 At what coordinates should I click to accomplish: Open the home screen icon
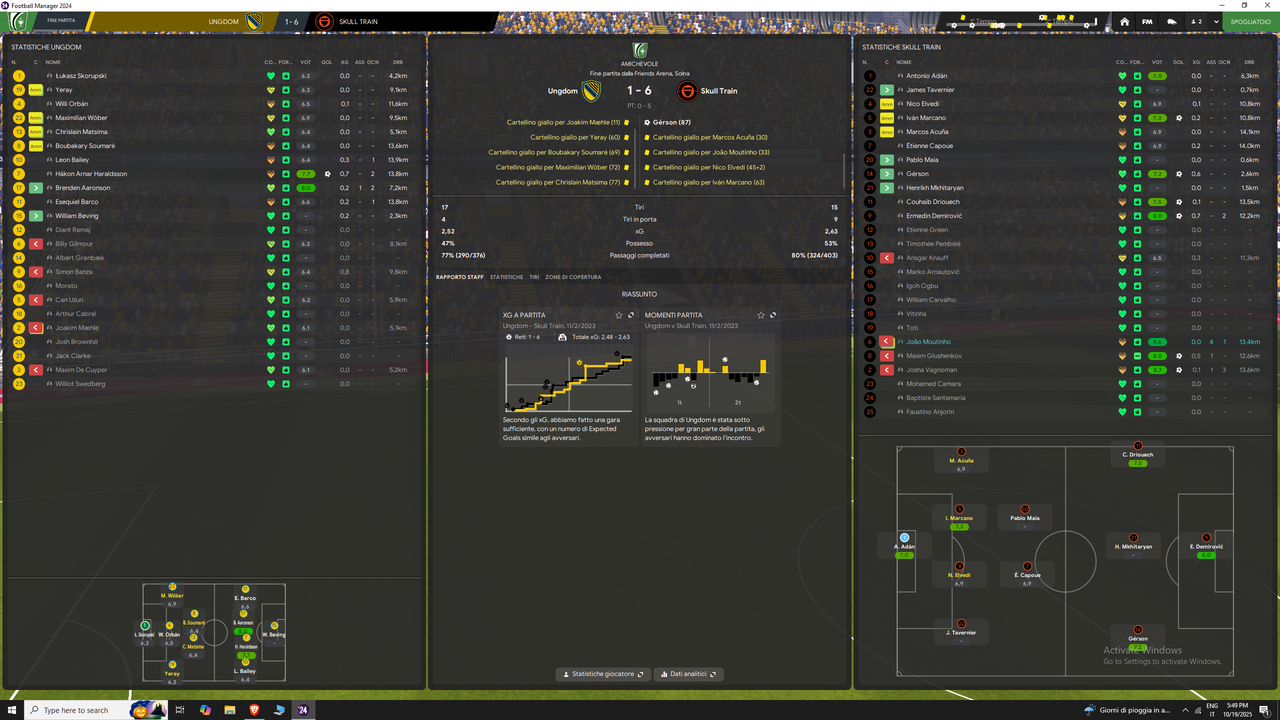point(1124,21)
